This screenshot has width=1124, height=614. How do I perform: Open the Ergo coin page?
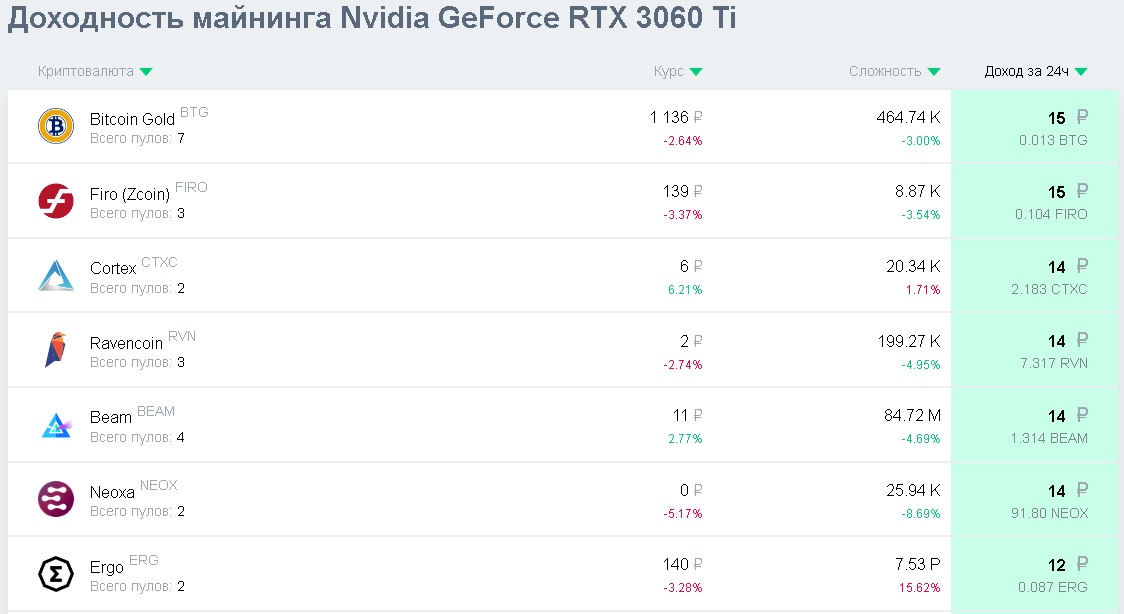(107, 568)
